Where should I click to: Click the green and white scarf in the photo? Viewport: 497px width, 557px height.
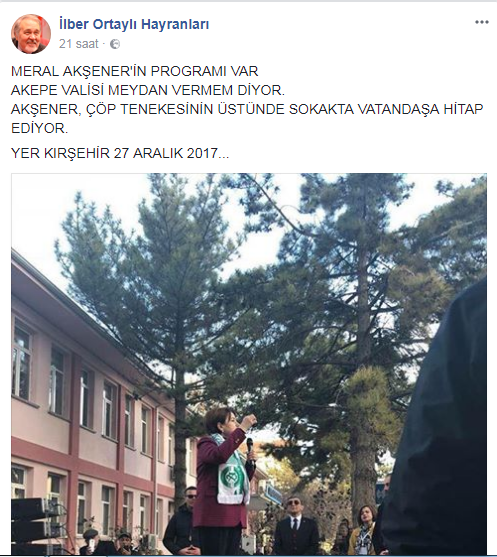pos(231,471)
